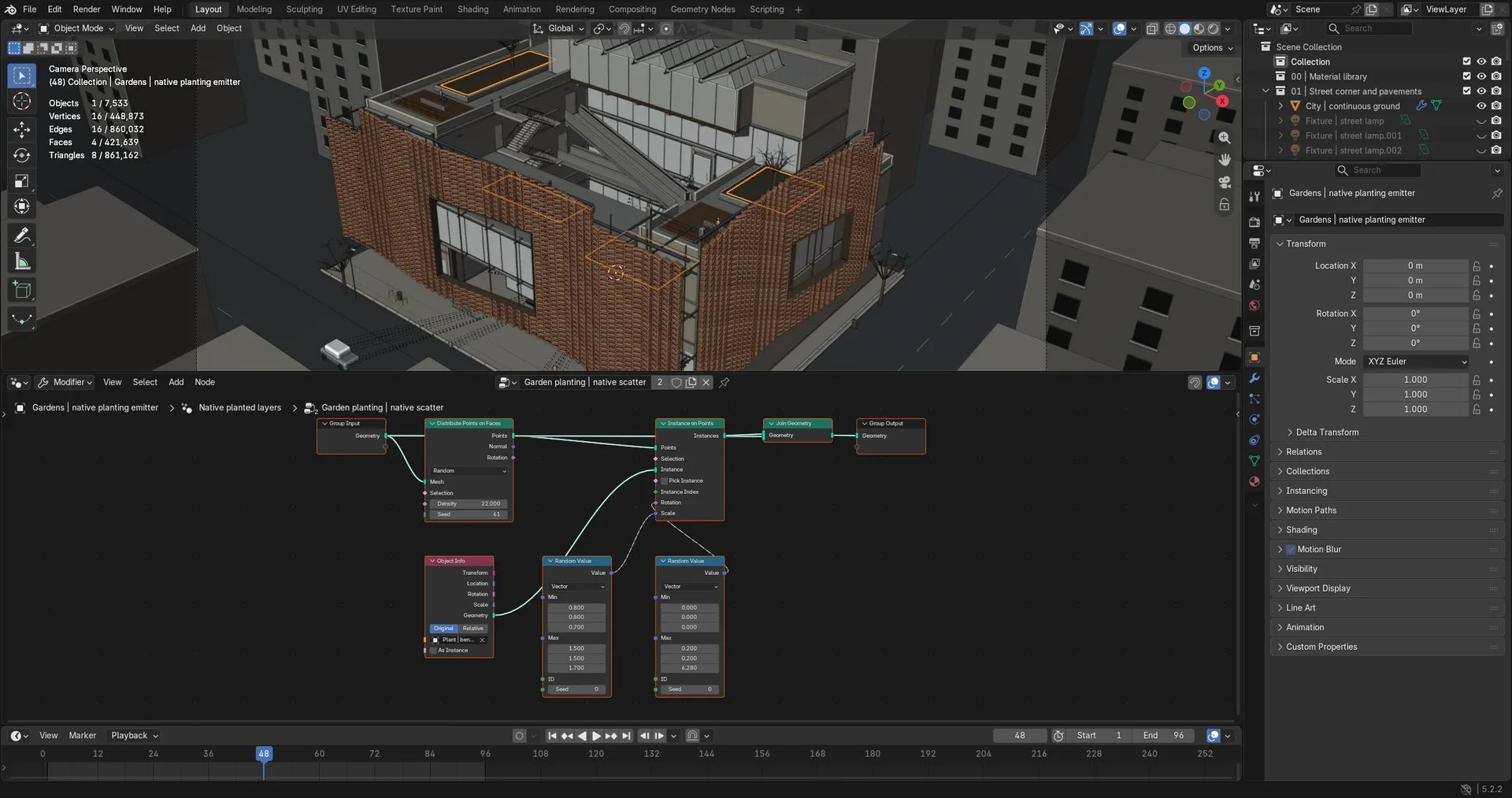The height and width of the screenshot is (798, 1512).
Task: Toggle As Instance checkbox in Object Info node
Action: 433,651
